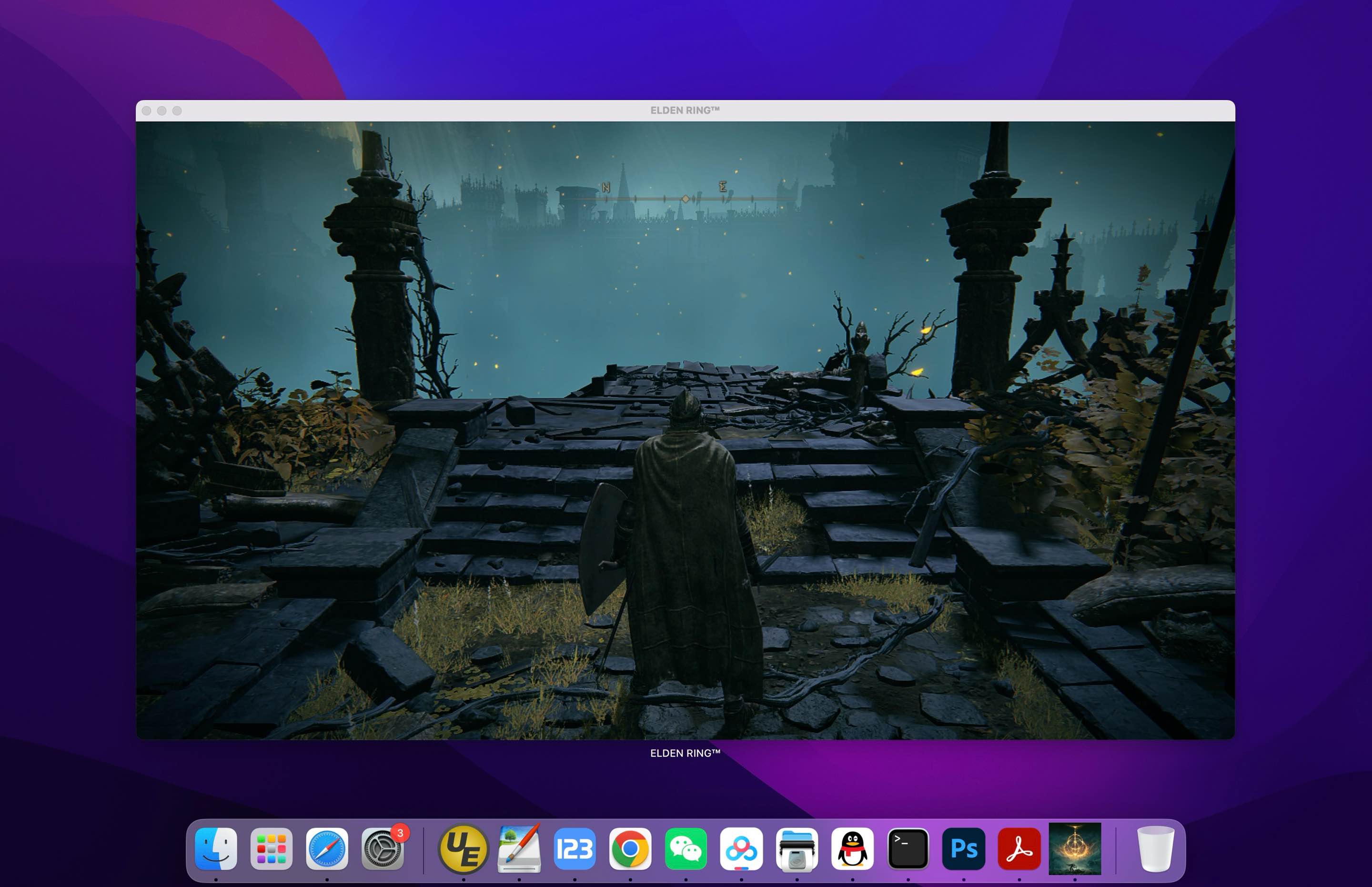Launch UltraEdit from the dock
Image resolution: width=1372 pixels, height=887 pixels.
pyautogui.click(x=463, y=848)
